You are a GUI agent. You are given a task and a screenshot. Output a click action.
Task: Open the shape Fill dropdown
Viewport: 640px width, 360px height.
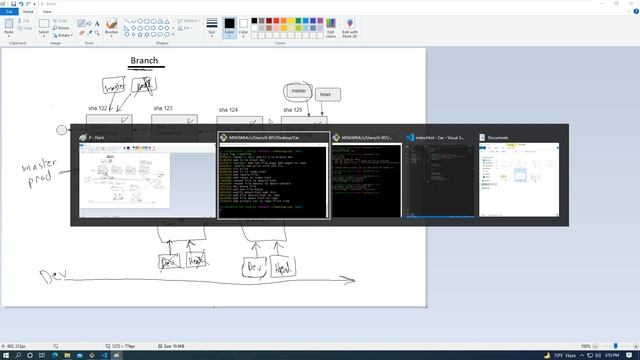pyautogui.click(x=185, y=28)
